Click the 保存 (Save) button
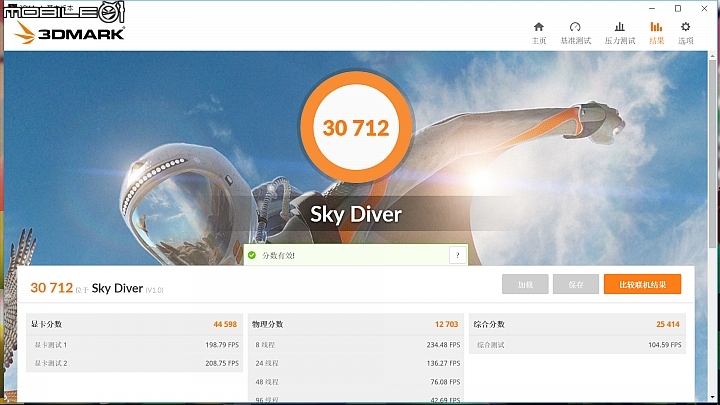Screen dimensions: 720x405 click(576, 284)
